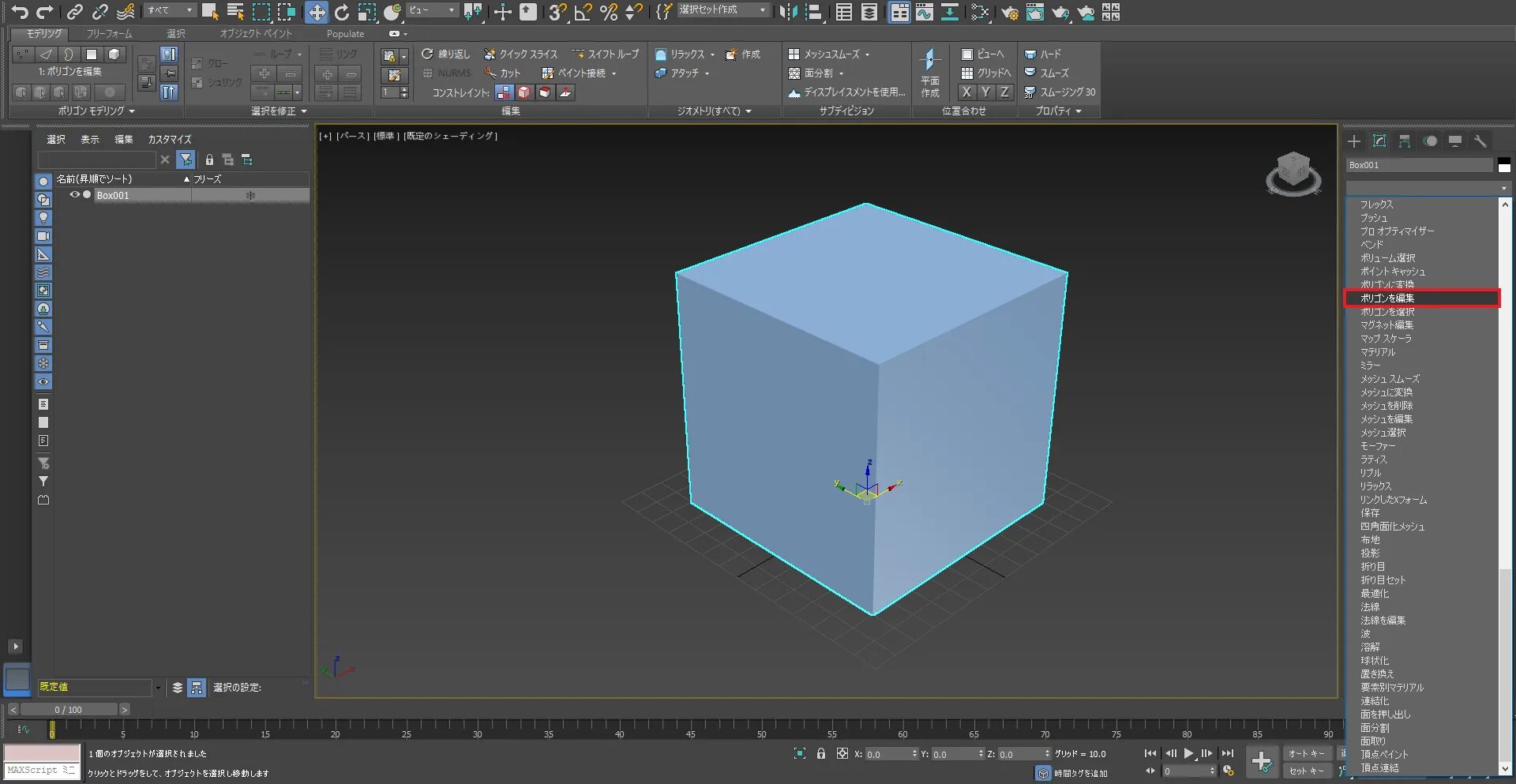Select the Polygon sub-object level icon
The image size is (1516, 784).
pos(92,54)
